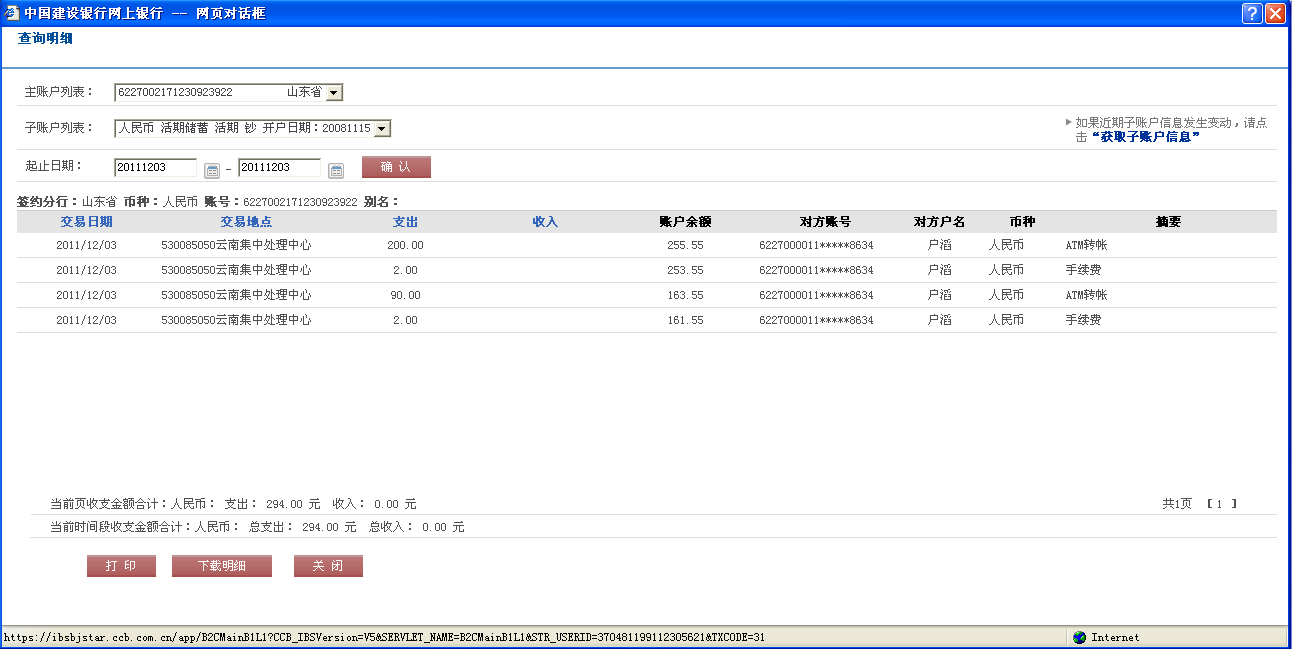
Task: Click the dialog icon in title bar
Action: (x=11, y=13)
